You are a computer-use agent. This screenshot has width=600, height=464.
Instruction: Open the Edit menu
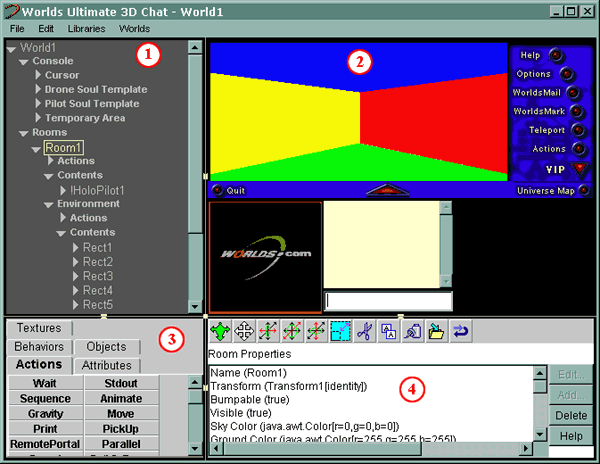pos(46,29)
